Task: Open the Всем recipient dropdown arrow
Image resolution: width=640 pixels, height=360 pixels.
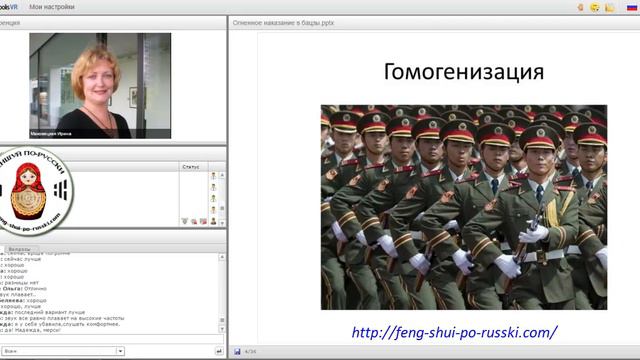Action: pyautogui.click(x=120, y=351)
